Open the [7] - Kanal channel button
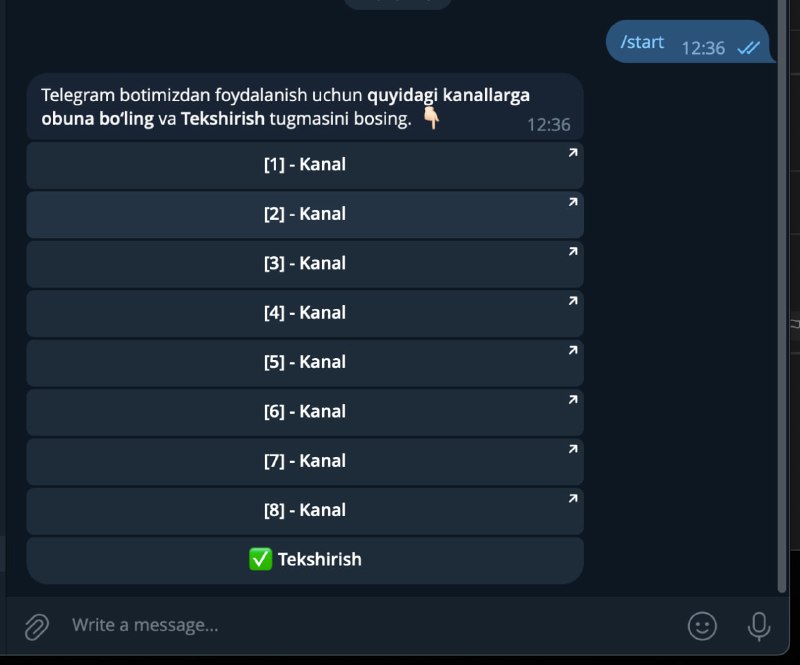The width and height of the screenshot is (800, 665). [x=305, y=462]
